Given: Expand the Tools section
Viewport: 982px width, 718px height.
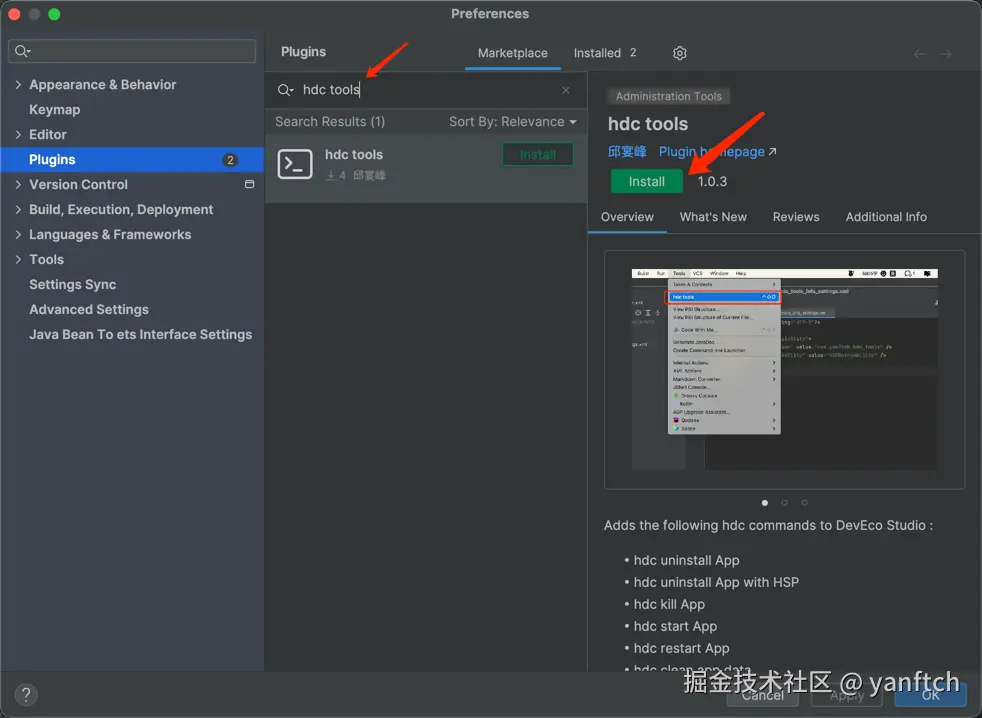Looking at the screenshot, I should click(17, 259).
